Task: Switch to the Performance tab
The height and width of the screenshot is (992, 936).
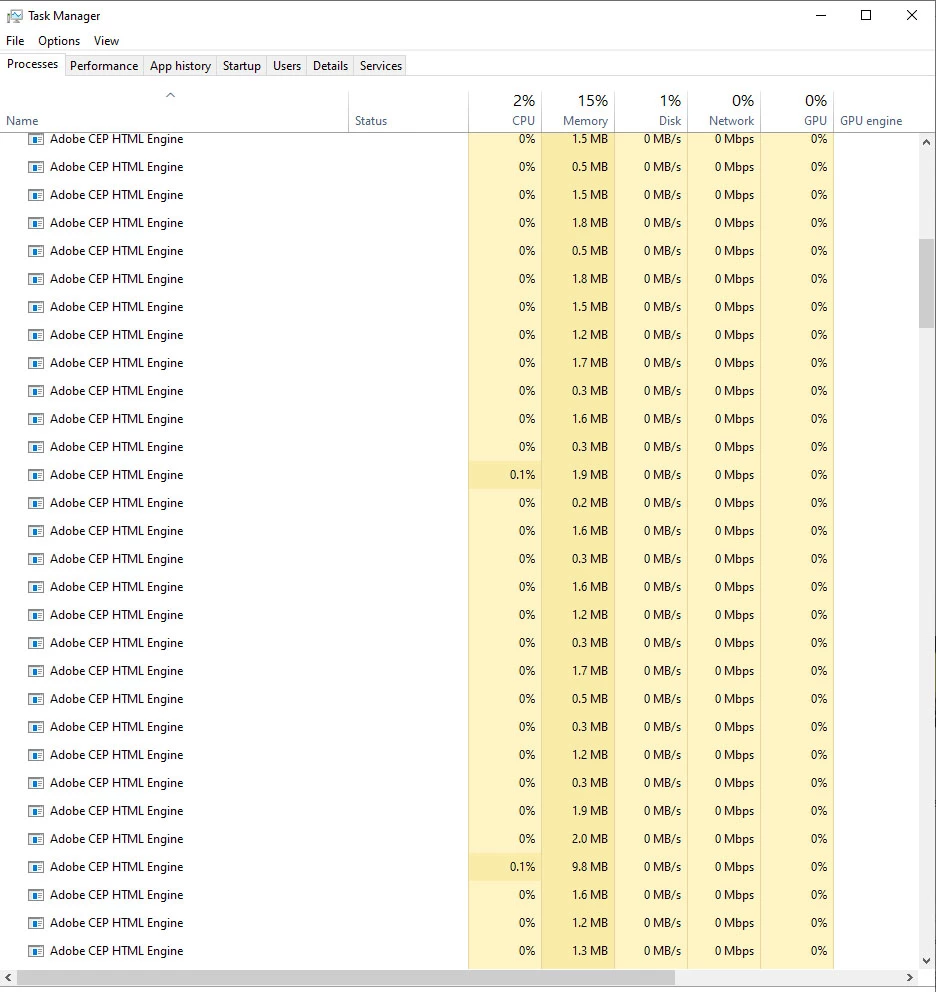Action: click(104, 66)
